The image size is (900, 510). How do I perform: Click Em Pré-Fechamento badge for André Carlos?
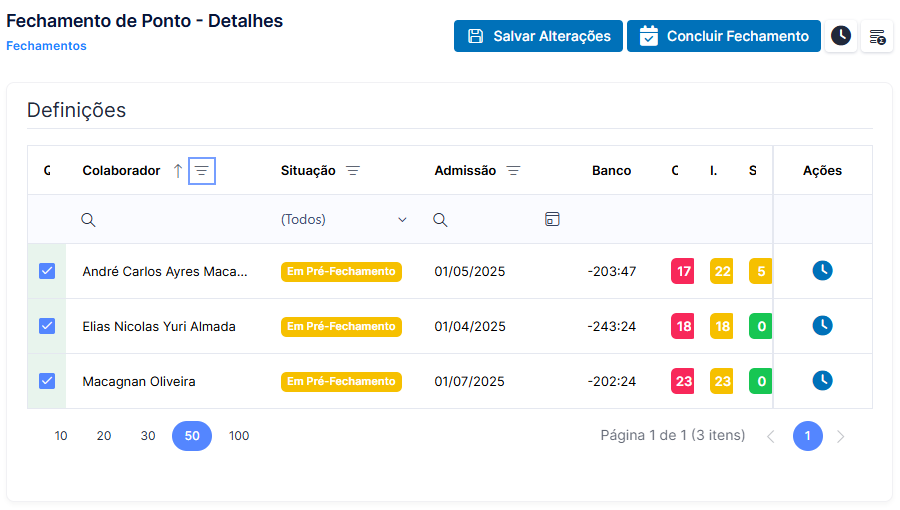click(341, 271)
